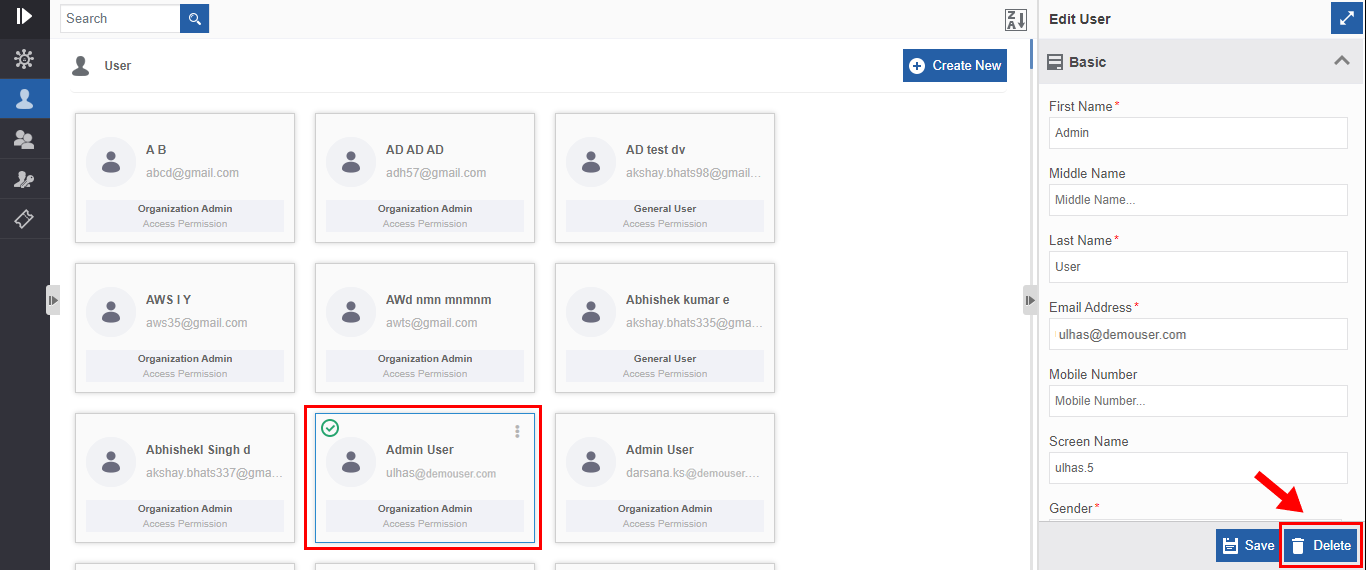Click General User permission on AD test dv card
Viewport: 1366px width, 570px height.
(x=665, y=209)
